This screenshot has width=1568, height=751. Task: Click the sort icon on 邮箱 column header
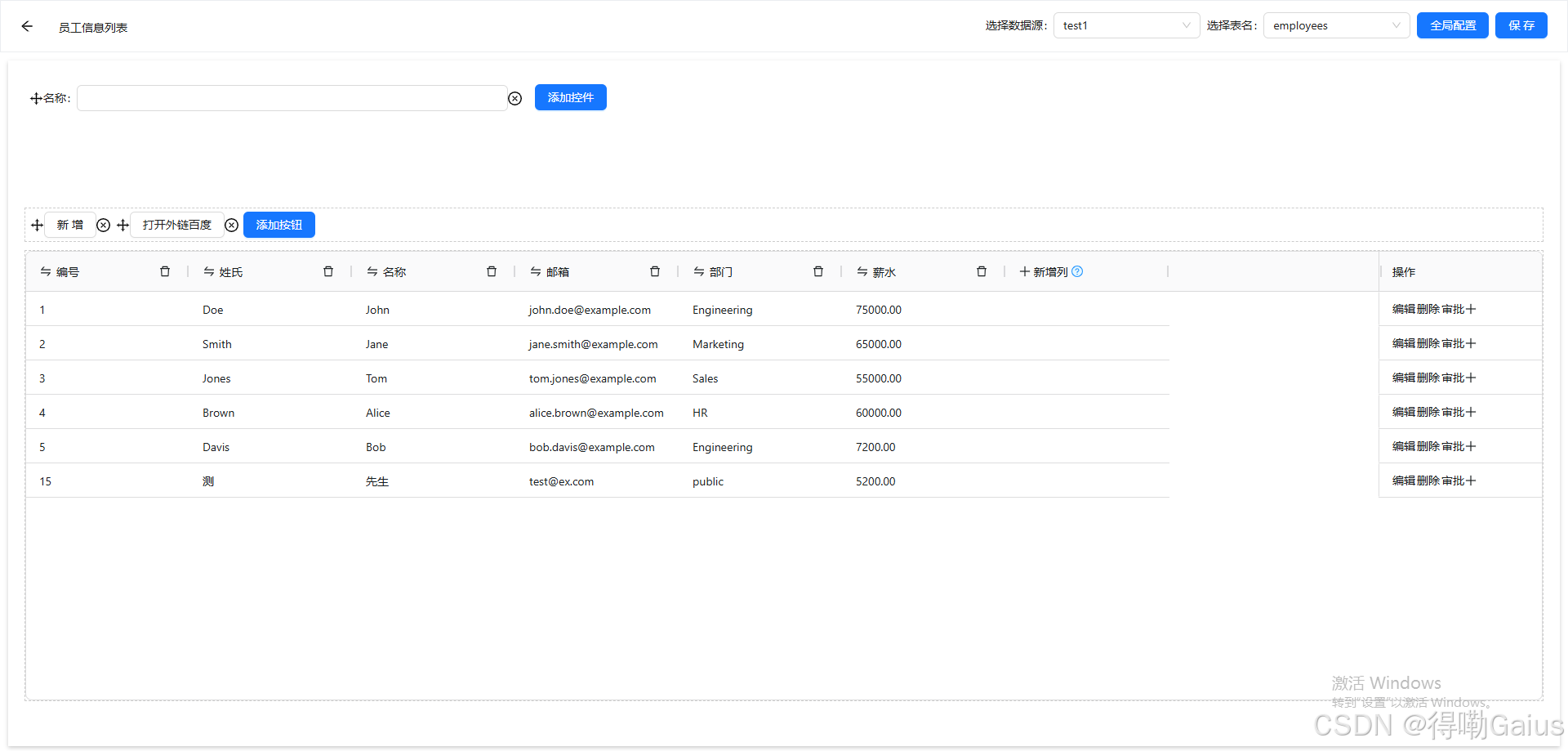pyautogui.click(x=537, y=271)
